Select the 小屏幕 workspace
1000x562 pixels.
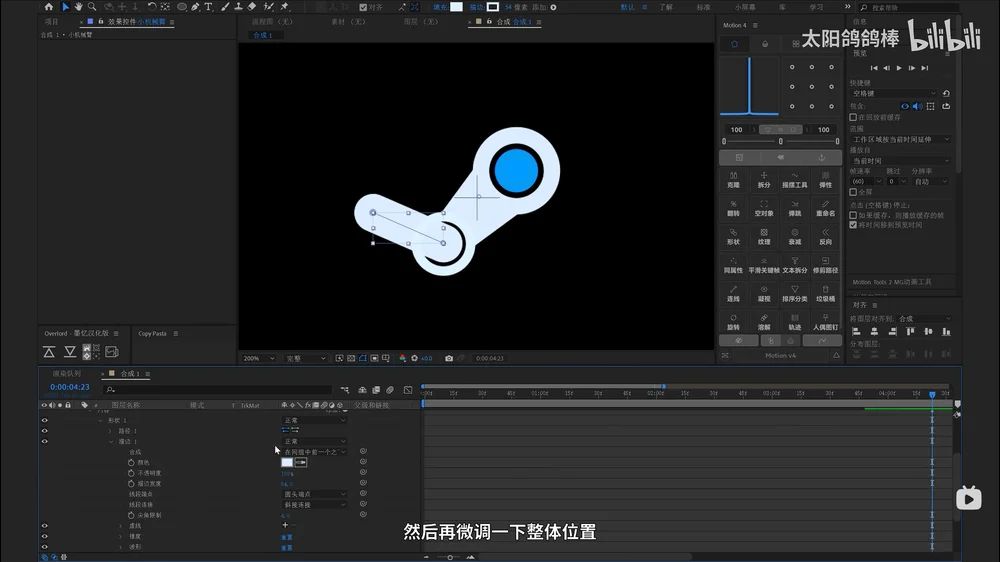pos(745,7)
